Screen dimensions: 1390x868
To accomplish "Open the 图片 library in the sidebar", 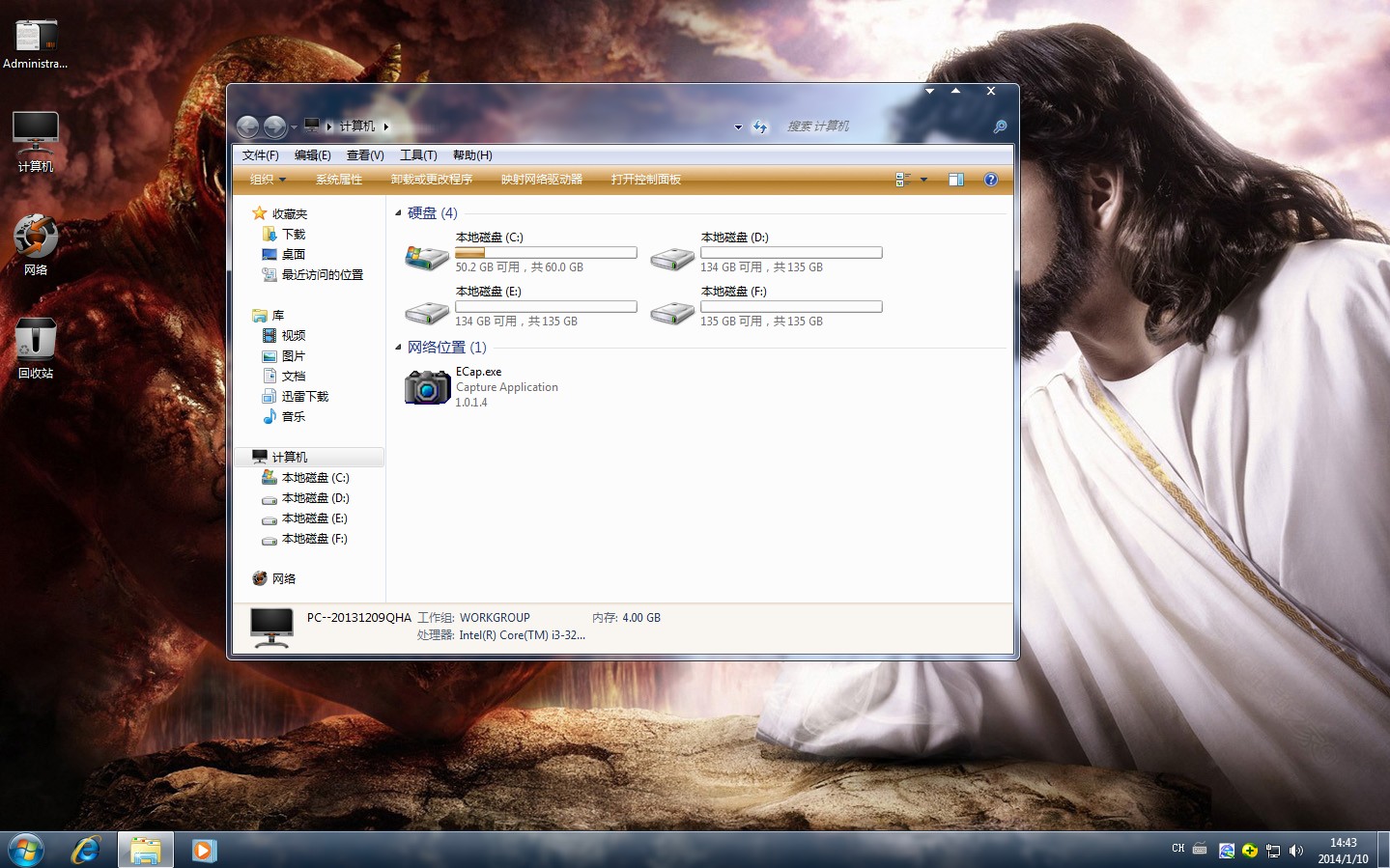I will pyautogui.click(x=284, y=356).
